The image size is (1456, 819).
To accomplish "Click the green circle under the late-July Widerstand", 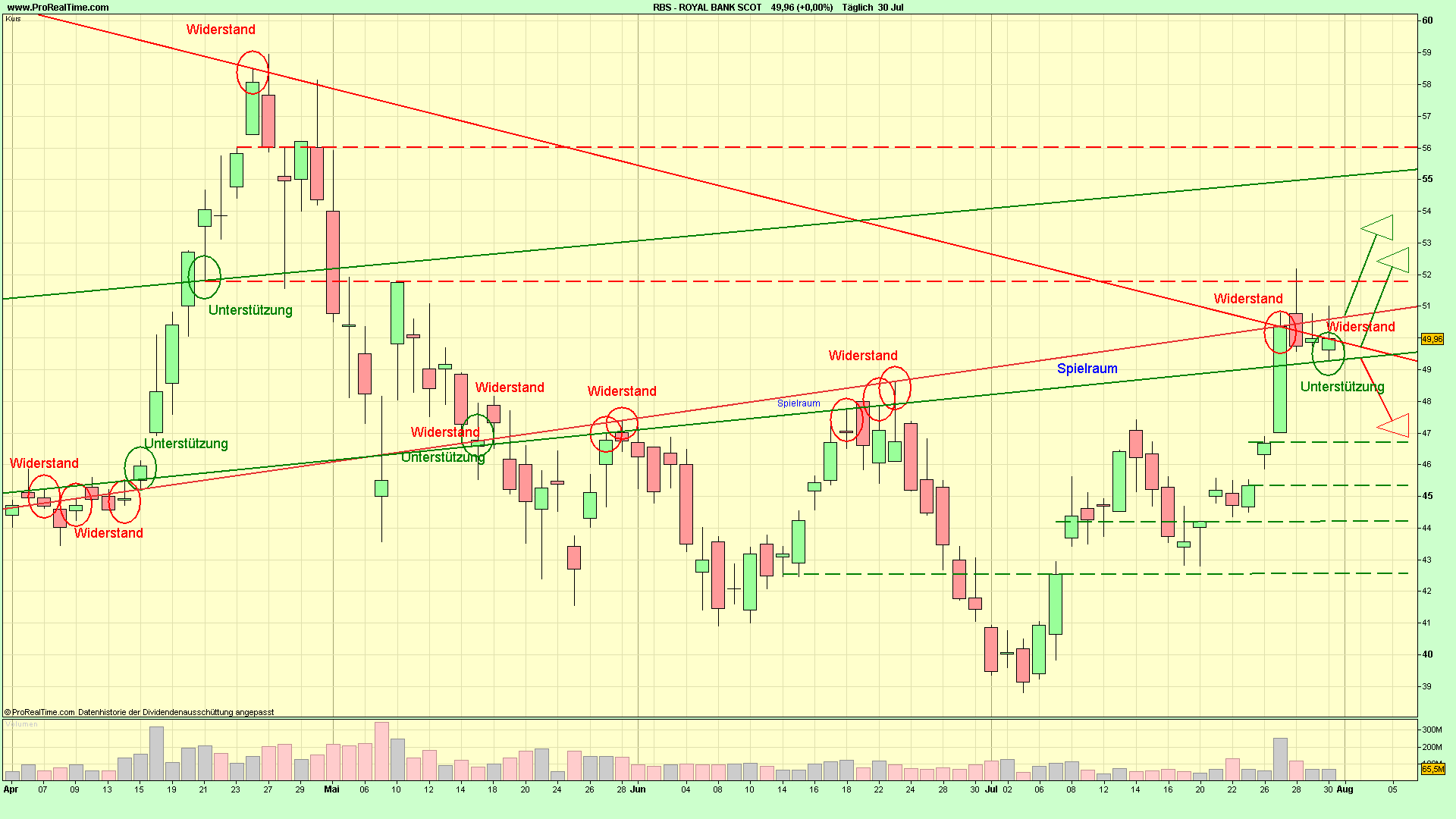I will (x=1329, y=353).
